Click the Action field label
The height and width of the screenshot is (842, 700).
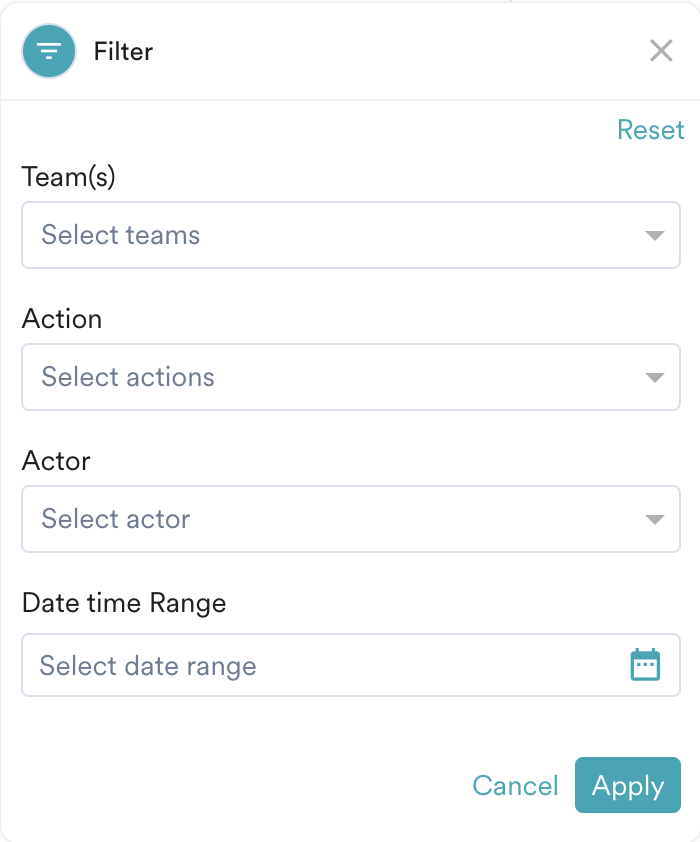(62, 319)
